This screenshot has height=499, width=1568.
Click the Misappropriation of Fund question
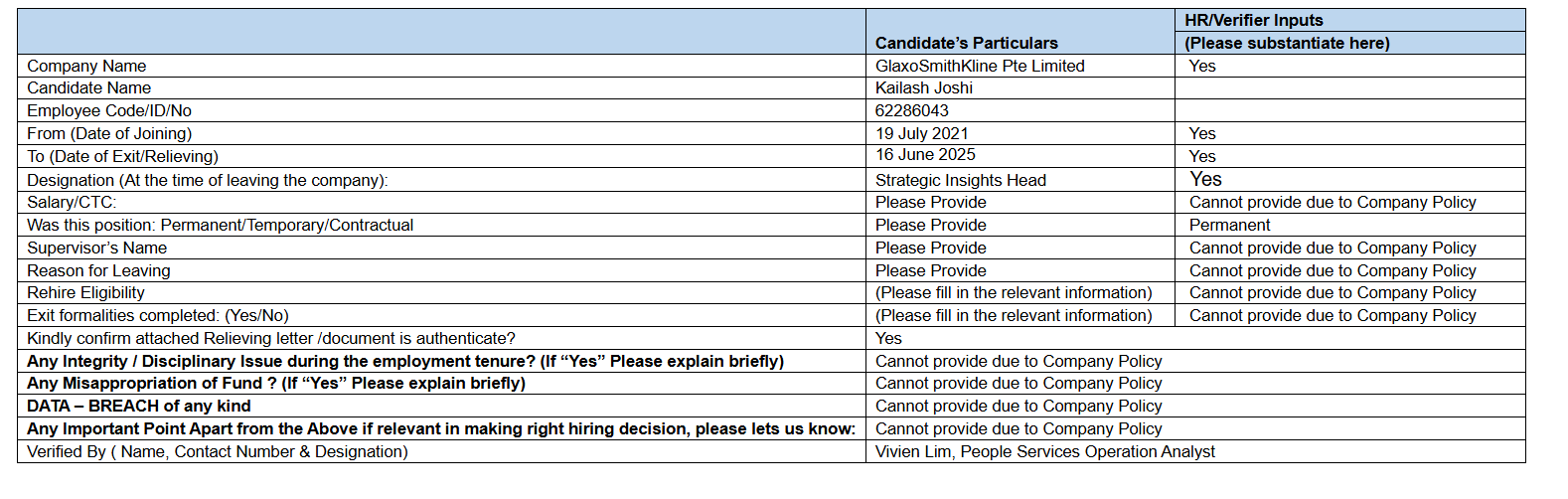coord(276,383)
